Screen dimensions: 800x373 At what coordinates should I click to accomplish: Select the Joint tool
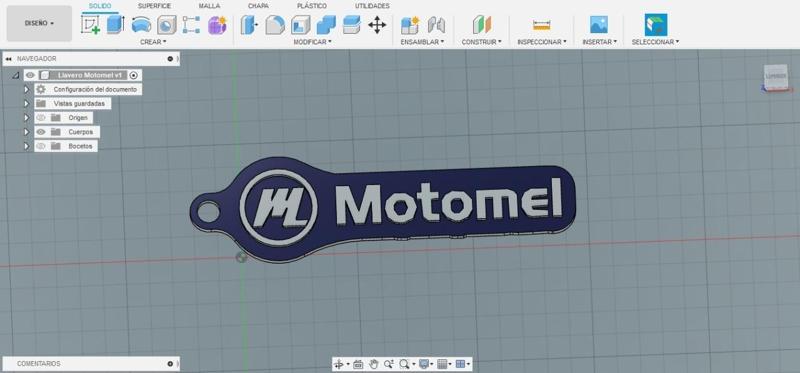pyautogui.click(x=436, y=24)
